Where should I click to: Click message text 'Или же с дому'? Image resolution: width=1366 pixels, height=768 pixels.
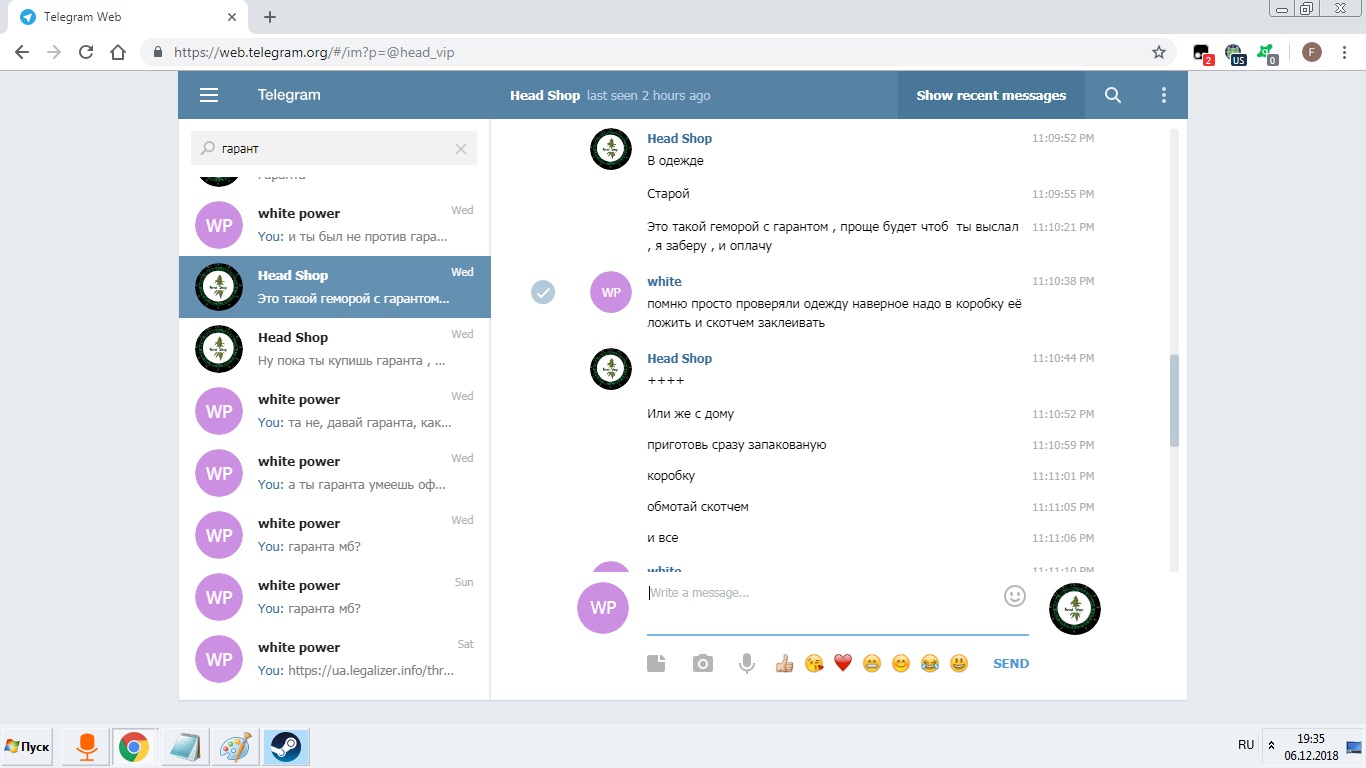coord(690,414)
